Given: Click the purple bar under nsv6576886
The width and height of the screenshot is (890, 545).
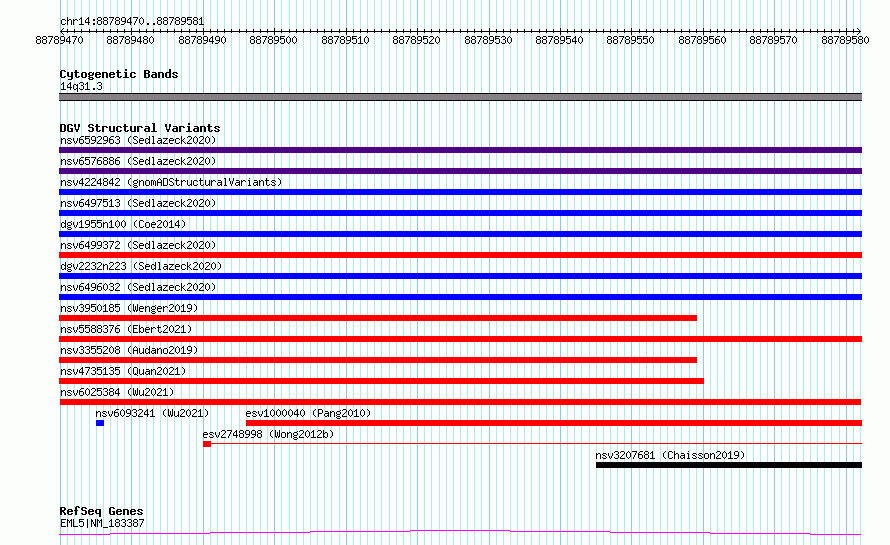Looking at the screenshot, I should tap(460, 171).
